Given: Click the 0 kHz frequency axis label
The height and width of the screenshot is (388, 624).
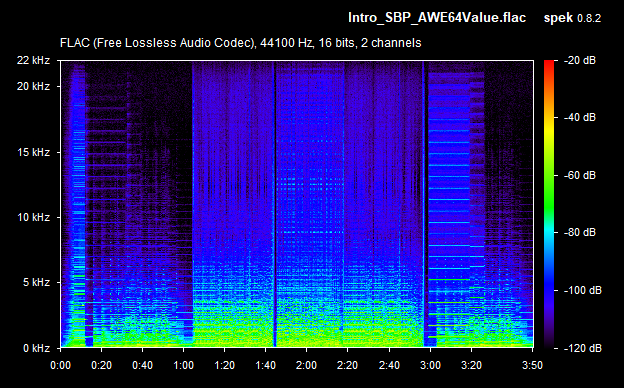Looking at the screenshot, I should coord(36,348).
